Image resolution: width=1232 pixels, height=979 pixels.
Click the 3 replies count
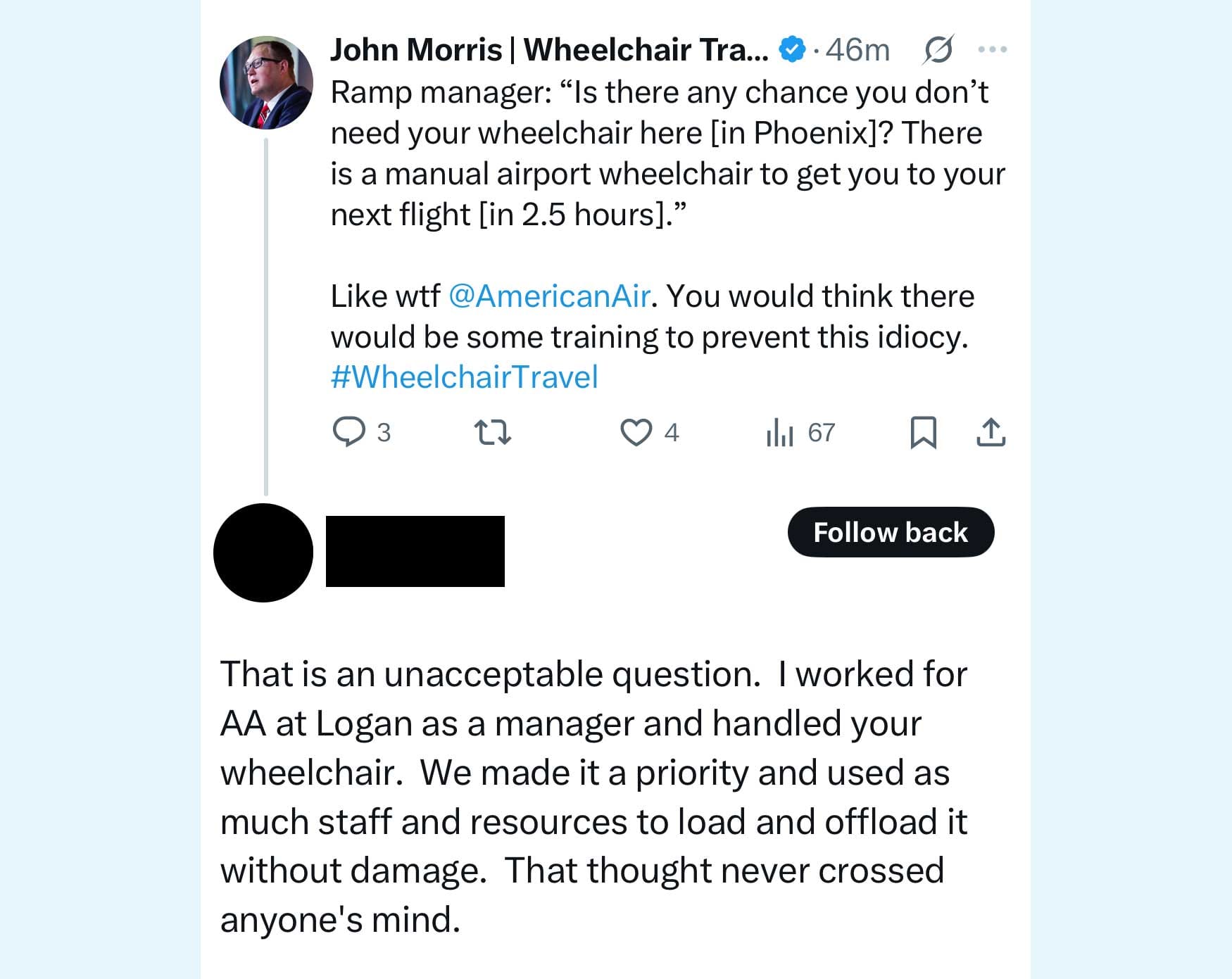(383, 434)
